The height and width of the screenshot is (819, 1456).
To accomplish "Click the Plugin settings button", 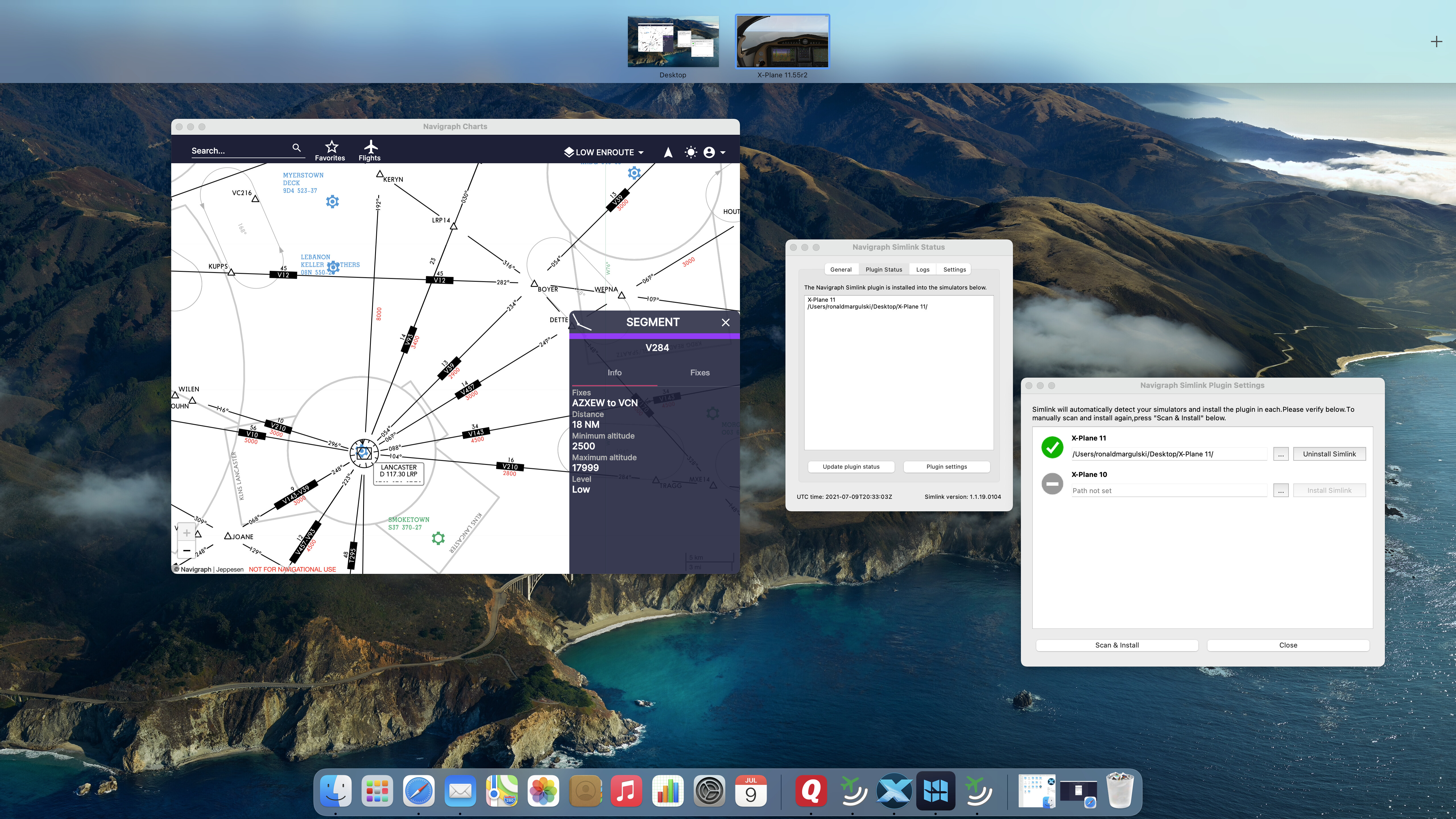I will [946, 467].
